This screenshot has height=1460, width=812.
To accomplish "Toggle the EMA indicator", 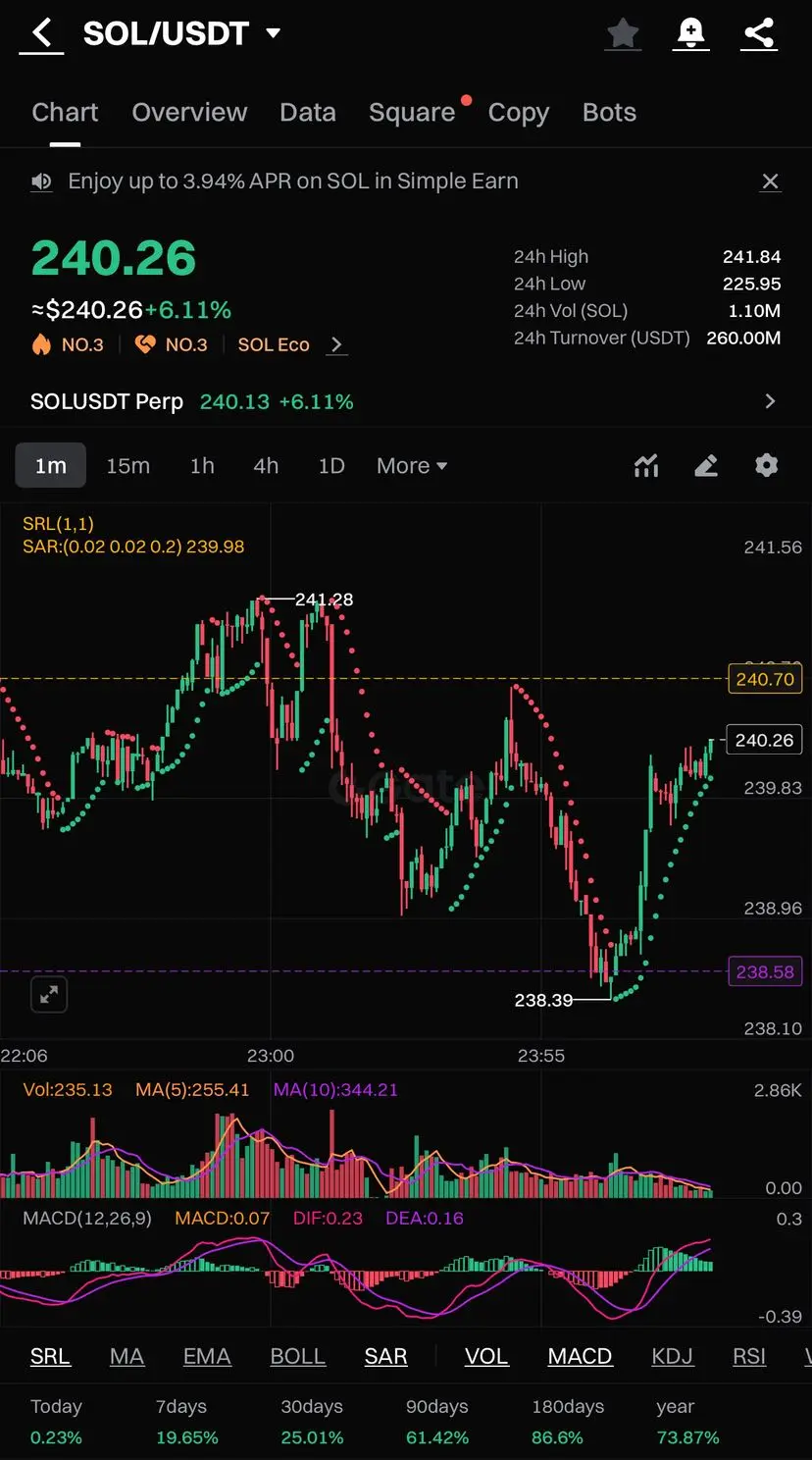I will 207,1356.
